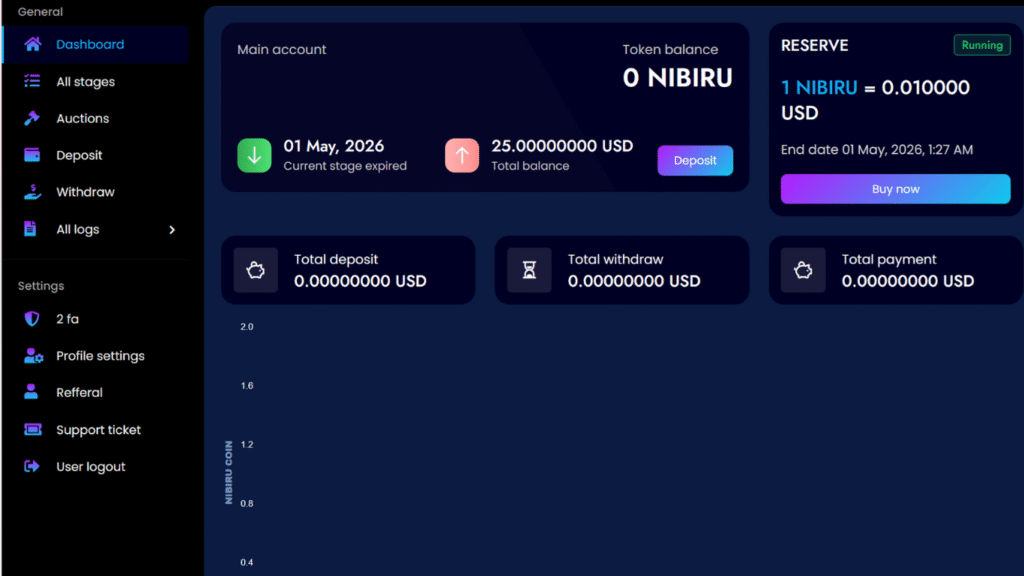Viewport: 1024px width, 576px height.
Task: Click the green Running status badge
Action: pyautogui.click(x=981, y=45)
